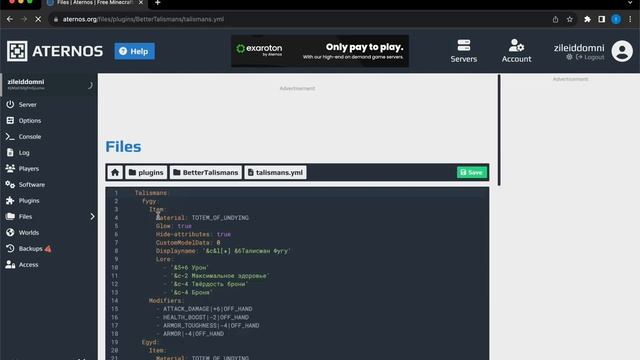640x360 pixels.
Task: Open Backups from the sidebar
Action: [x=29, y=249]
